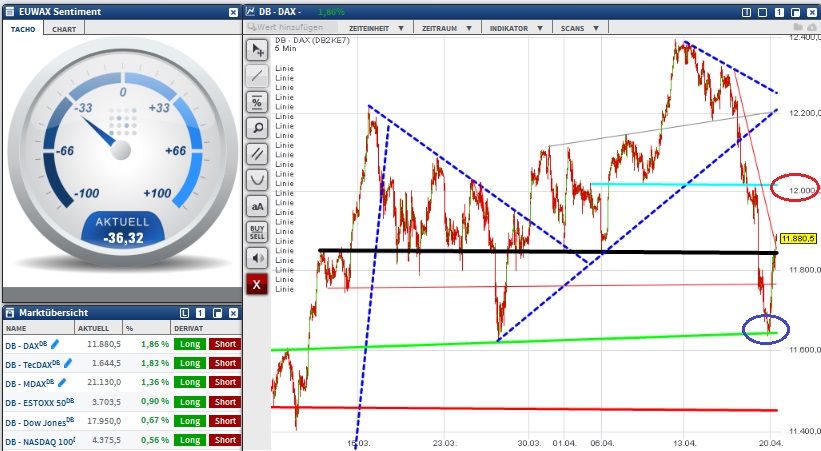Click Short in the DB - ESTOXX 50 row
This screenshot has height=451, width=821.
(225, 402)
